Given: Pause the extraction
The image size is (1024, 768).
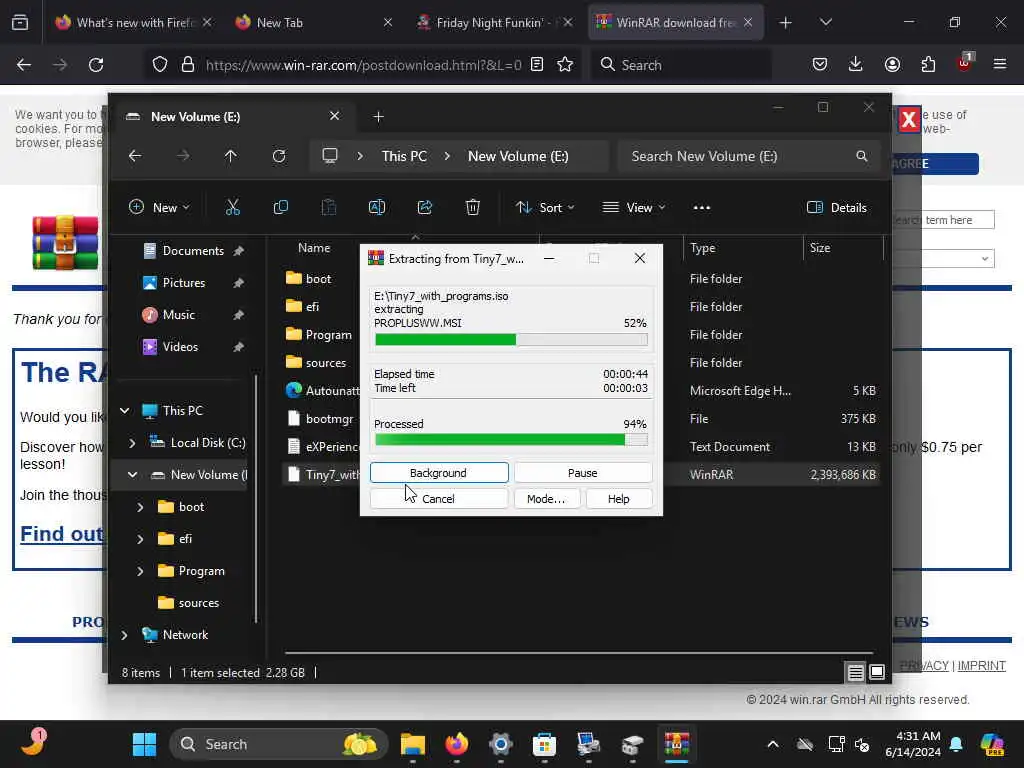Looking at the screenshot, I should [x=583, y=473].
